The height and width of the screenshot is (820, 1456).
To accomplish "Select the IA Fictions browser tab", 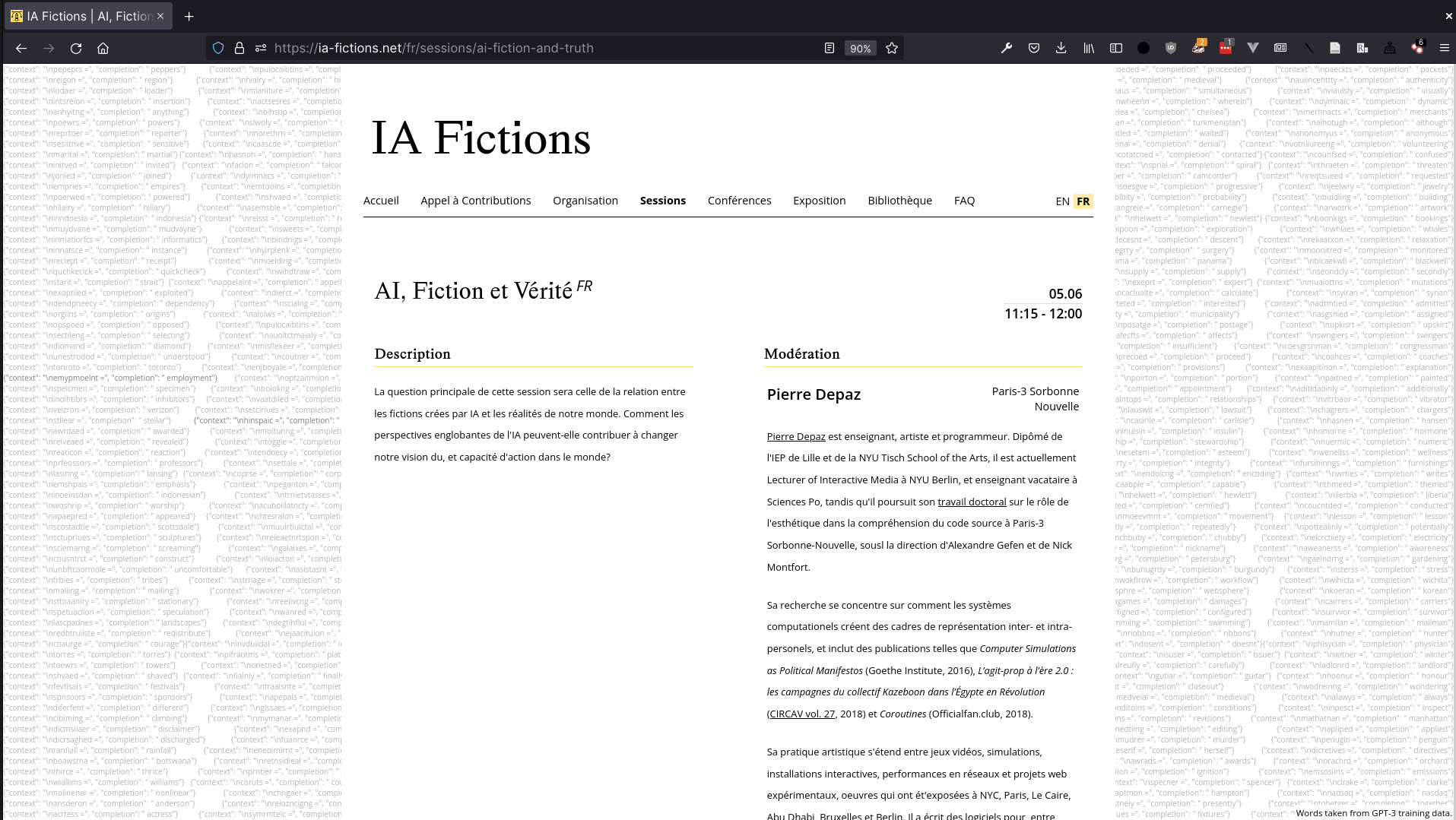I will point(88,16).
